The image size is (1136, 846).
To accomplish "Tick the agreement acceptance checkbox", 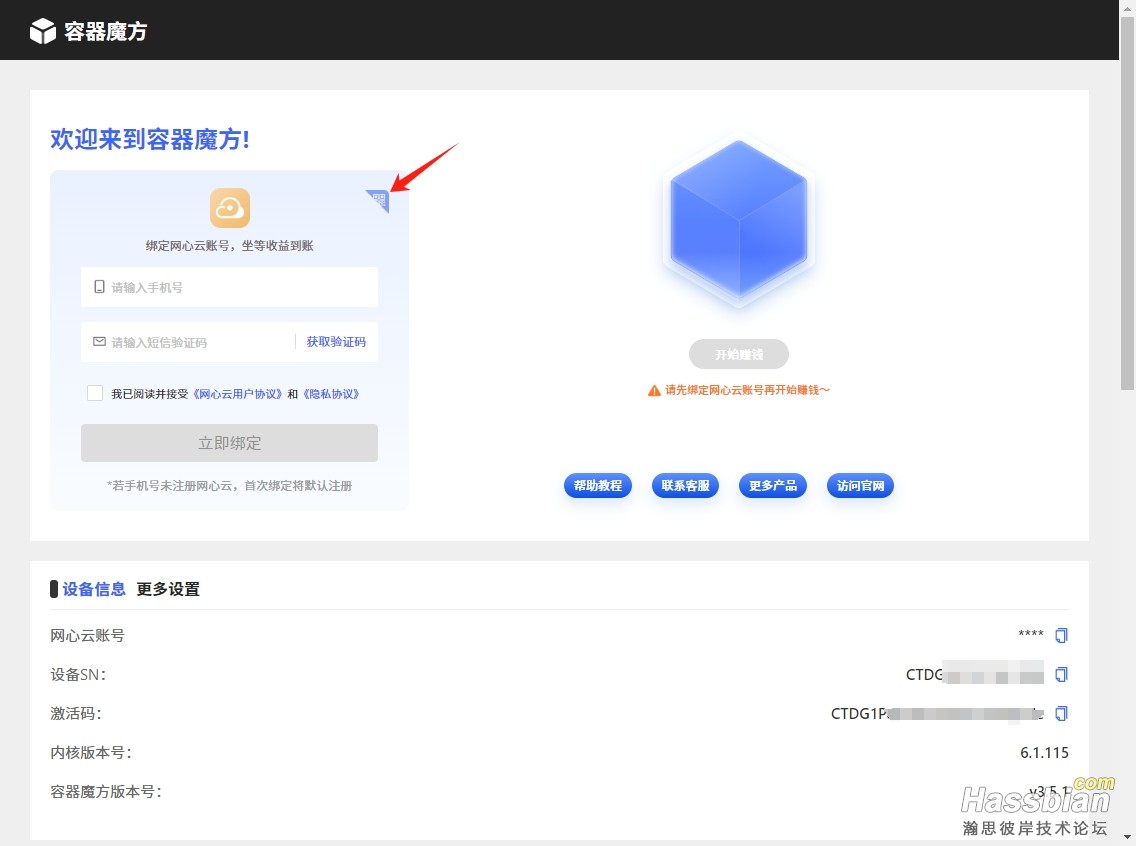I will point(95,393).
